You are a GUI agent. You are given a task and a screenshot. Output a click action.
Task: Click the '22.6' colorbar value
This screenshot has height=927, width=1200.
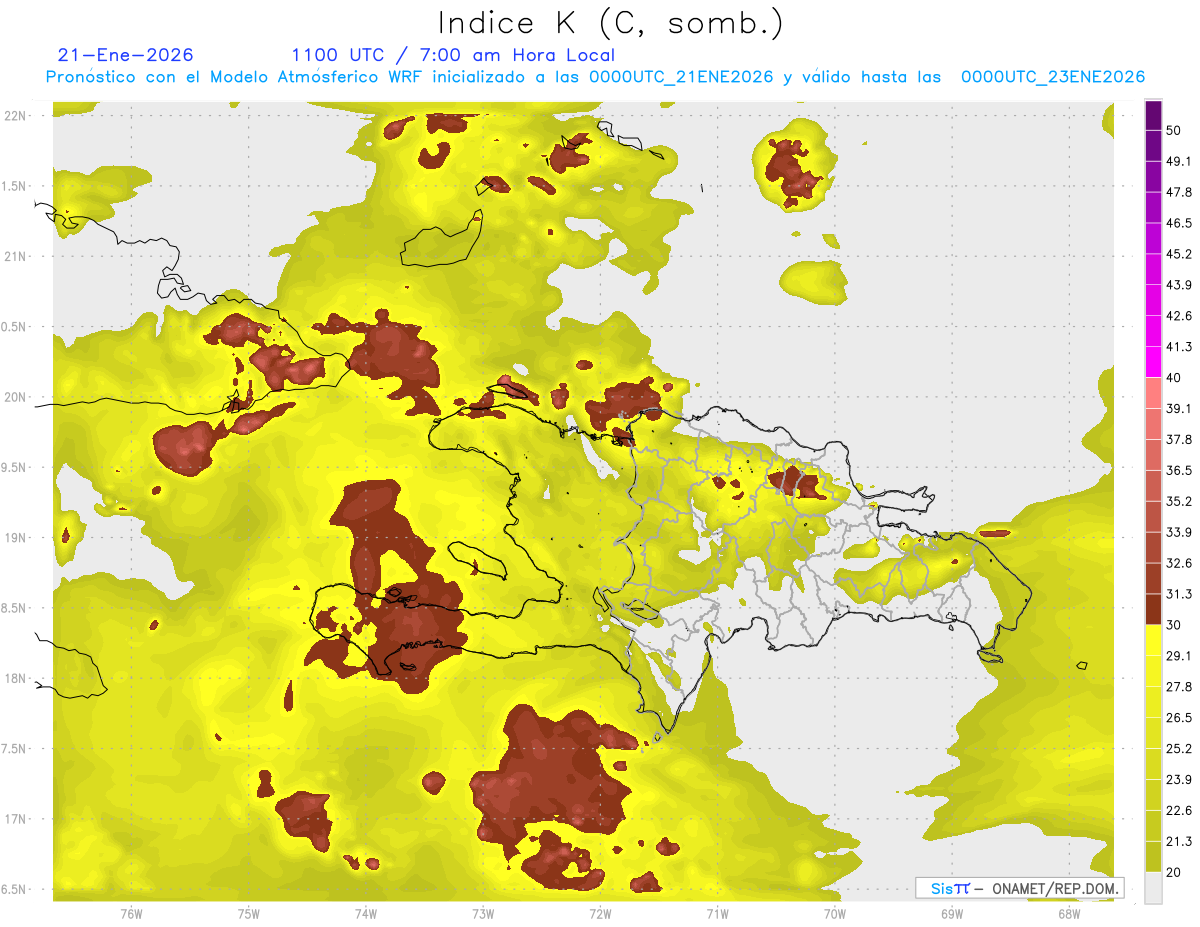(x=1179, y=811)
